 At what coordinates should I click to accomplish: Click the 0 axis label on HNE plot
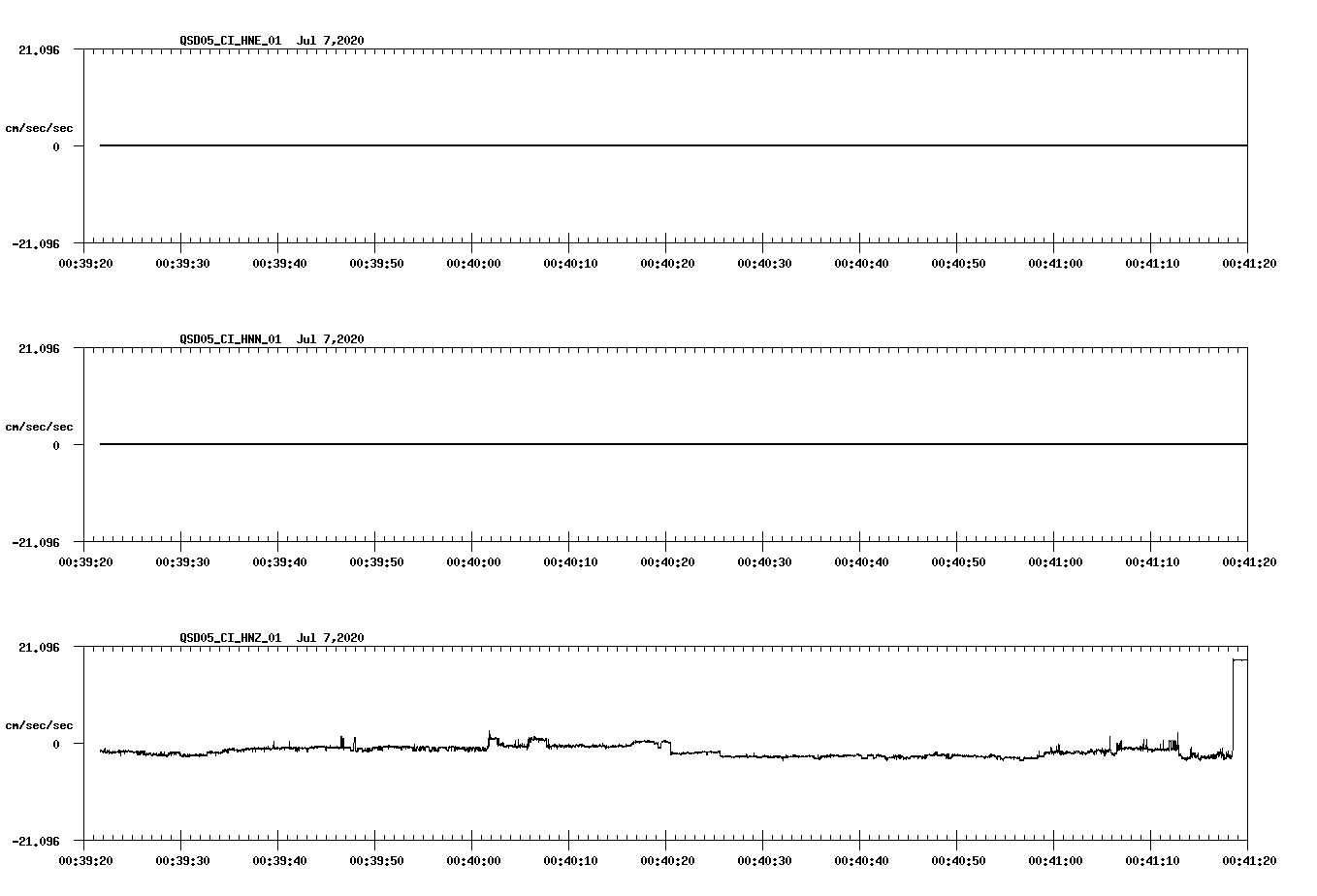(56, 146)
